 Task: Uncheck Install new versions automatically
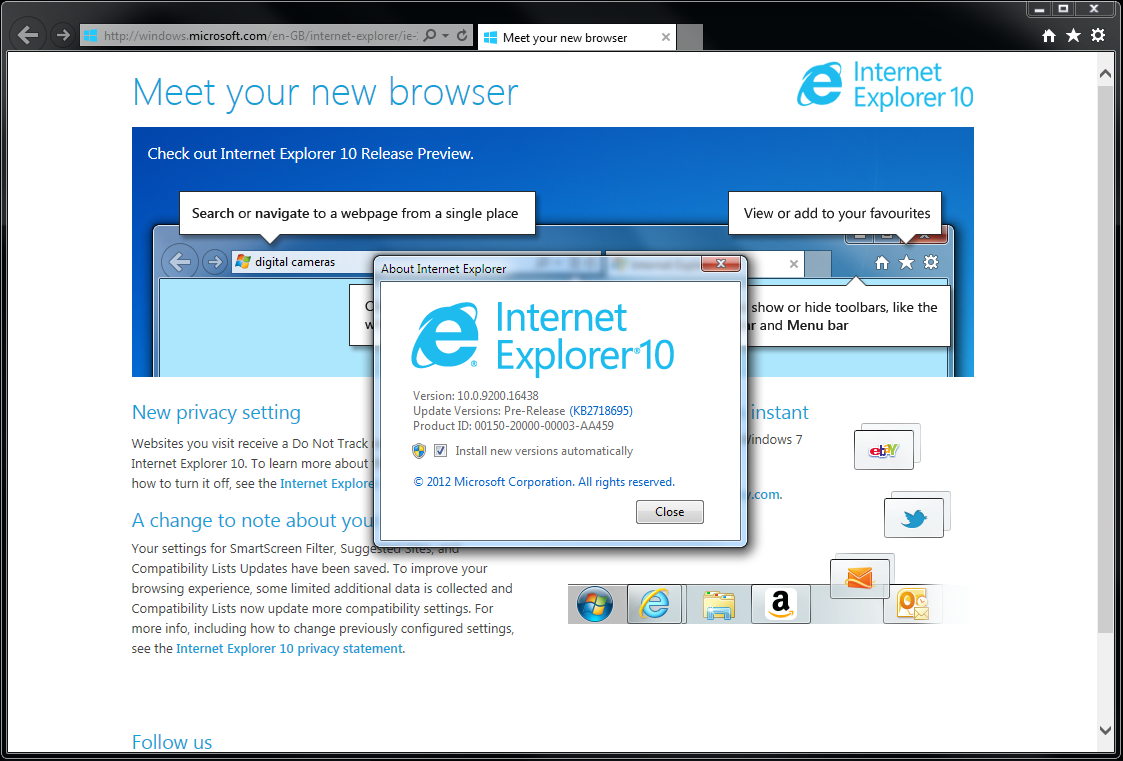[x=441, y=451]
